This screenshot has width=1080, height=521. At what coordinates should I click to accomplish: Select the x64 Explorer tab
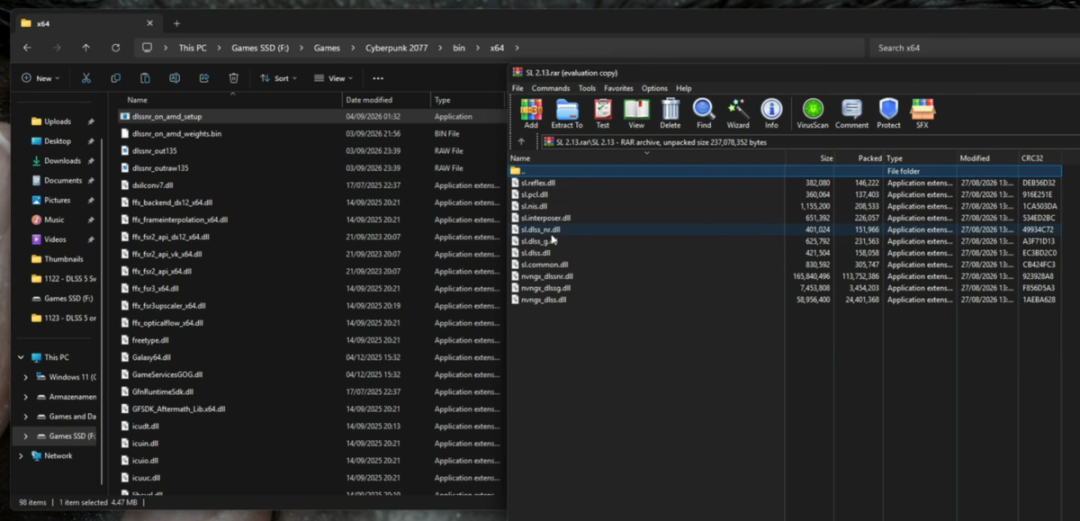pyautogui.click(x=87, y=23)
